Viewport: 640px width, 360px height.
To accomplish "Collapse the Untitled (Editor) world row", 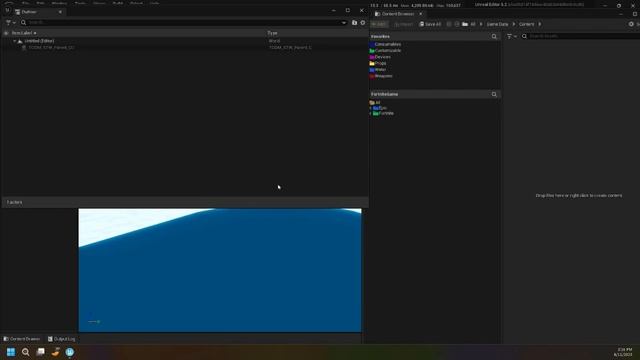I will [15, 41].
